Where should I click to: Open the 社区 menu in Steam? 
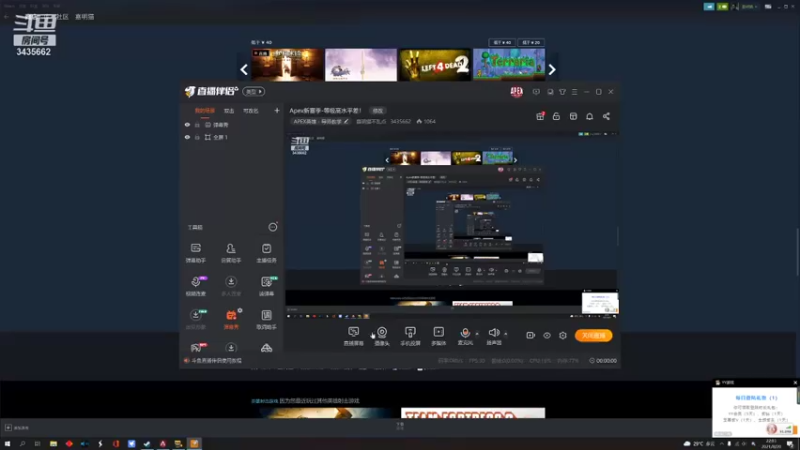(62, 17)
